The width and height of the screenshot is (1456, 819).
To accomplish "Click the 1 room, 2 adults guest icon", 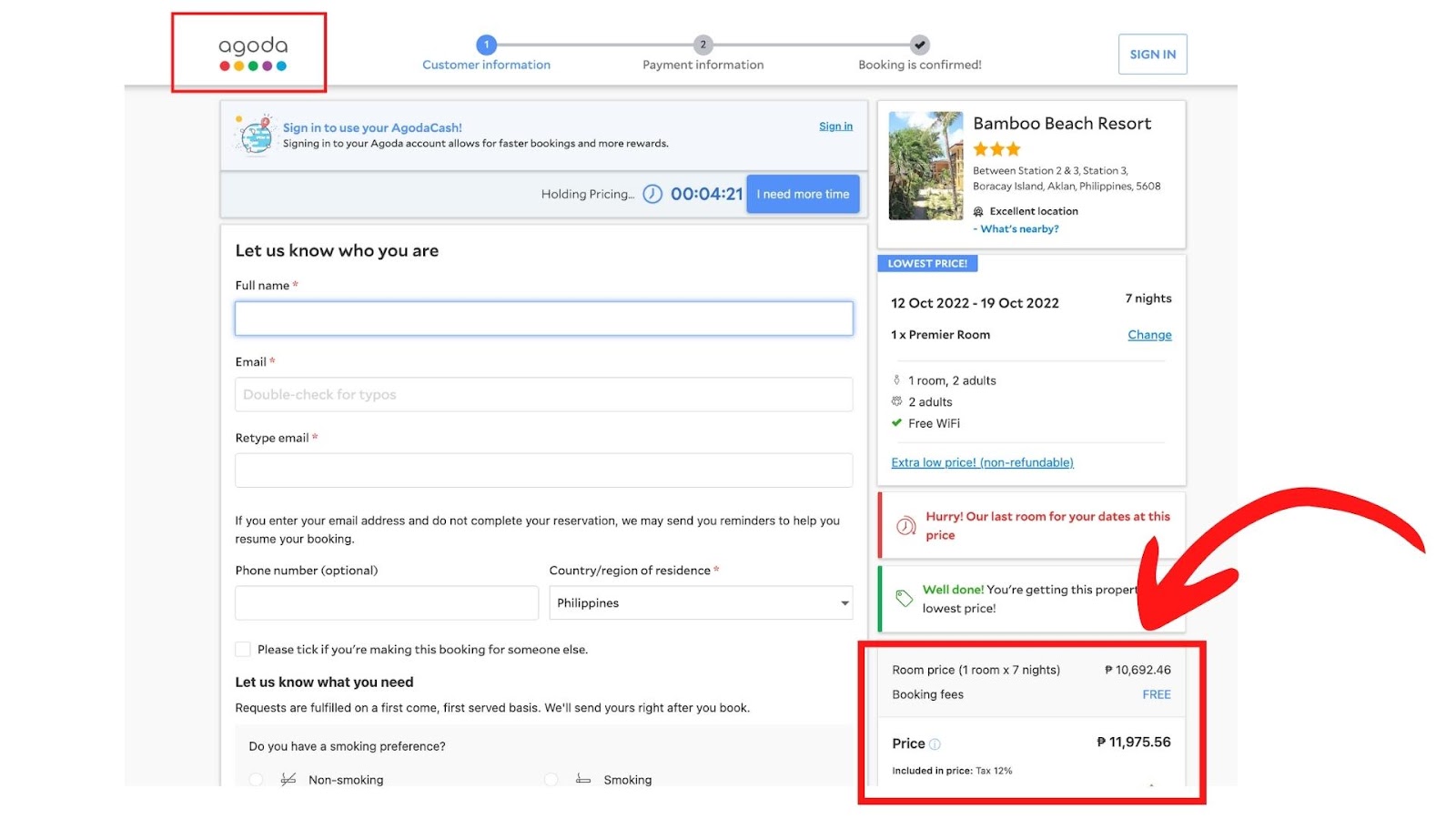I will 896,380.
